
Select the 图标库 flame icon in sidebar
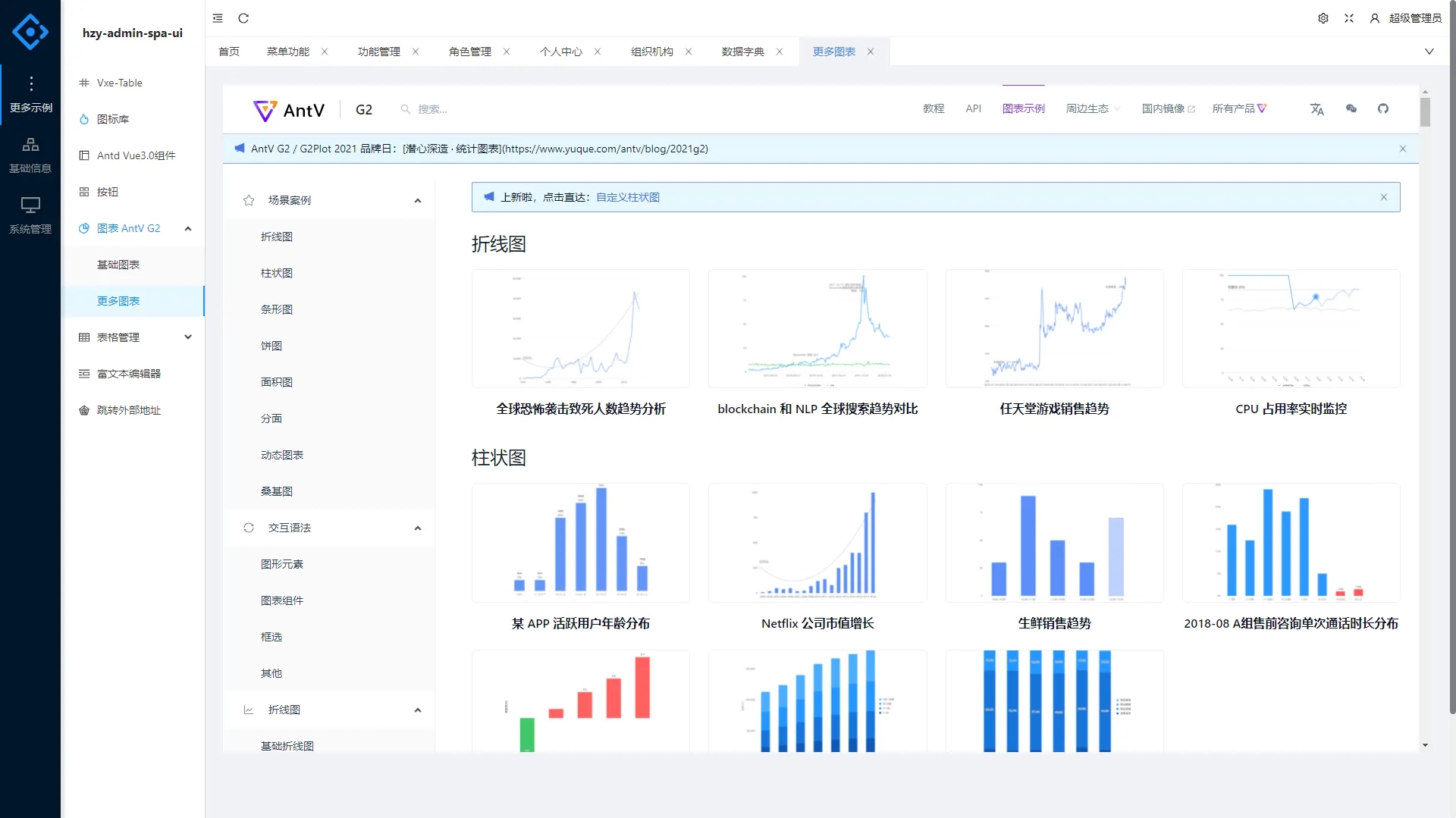[83, 119]
